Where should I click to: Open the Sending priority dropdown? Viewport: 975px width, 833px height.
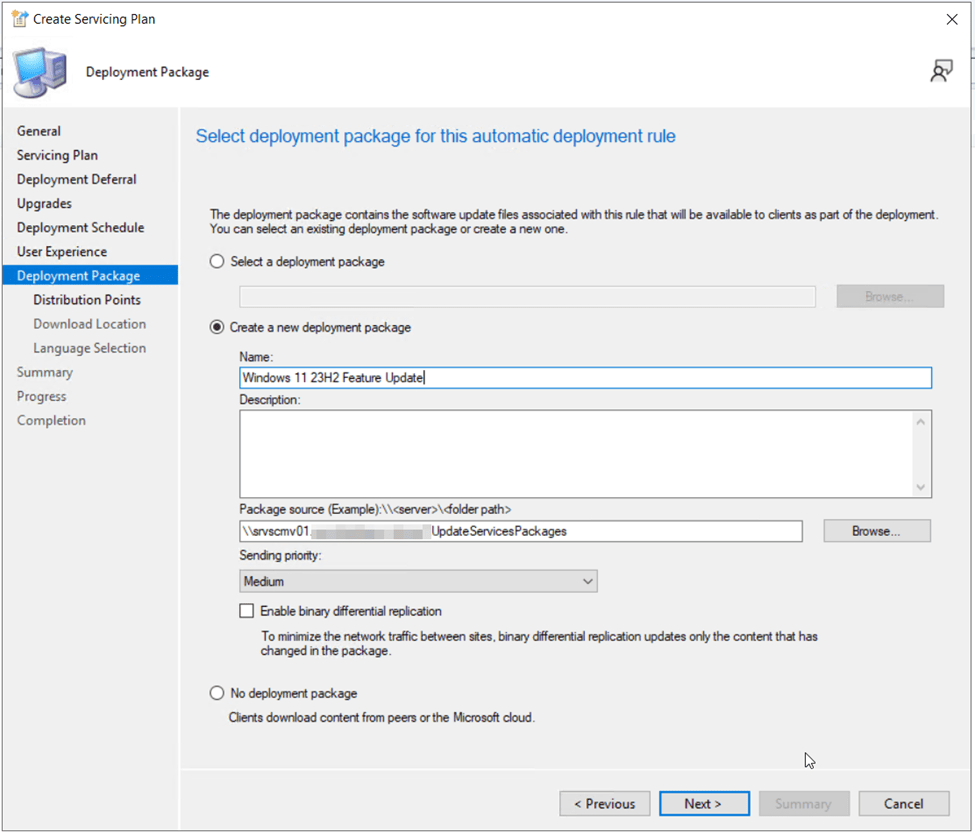418,581
